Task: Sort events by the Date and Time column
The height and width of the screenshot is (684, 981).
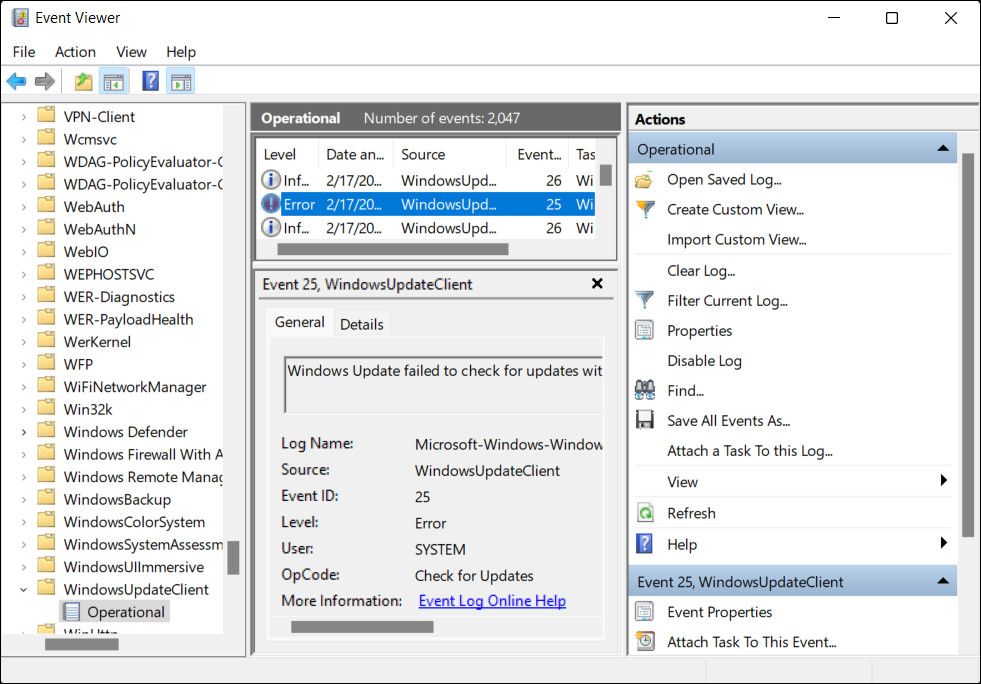Action: pos(355,155)
